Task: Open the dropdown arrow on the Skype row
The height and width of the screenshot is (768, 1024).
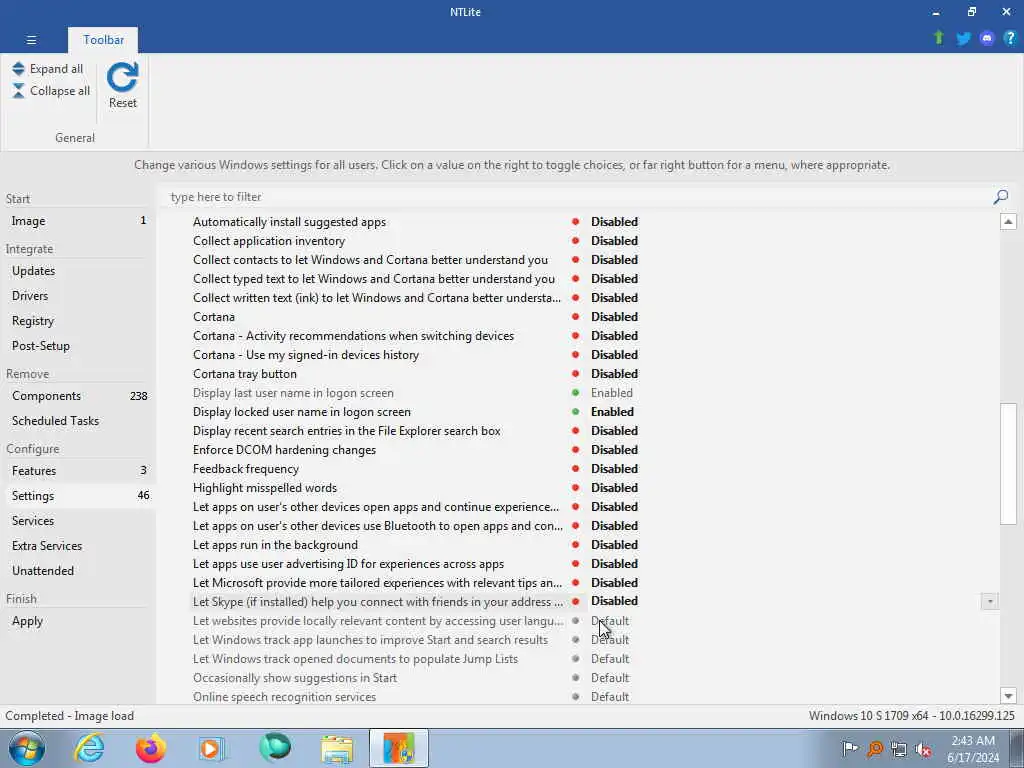Action: tap(989, 601)
